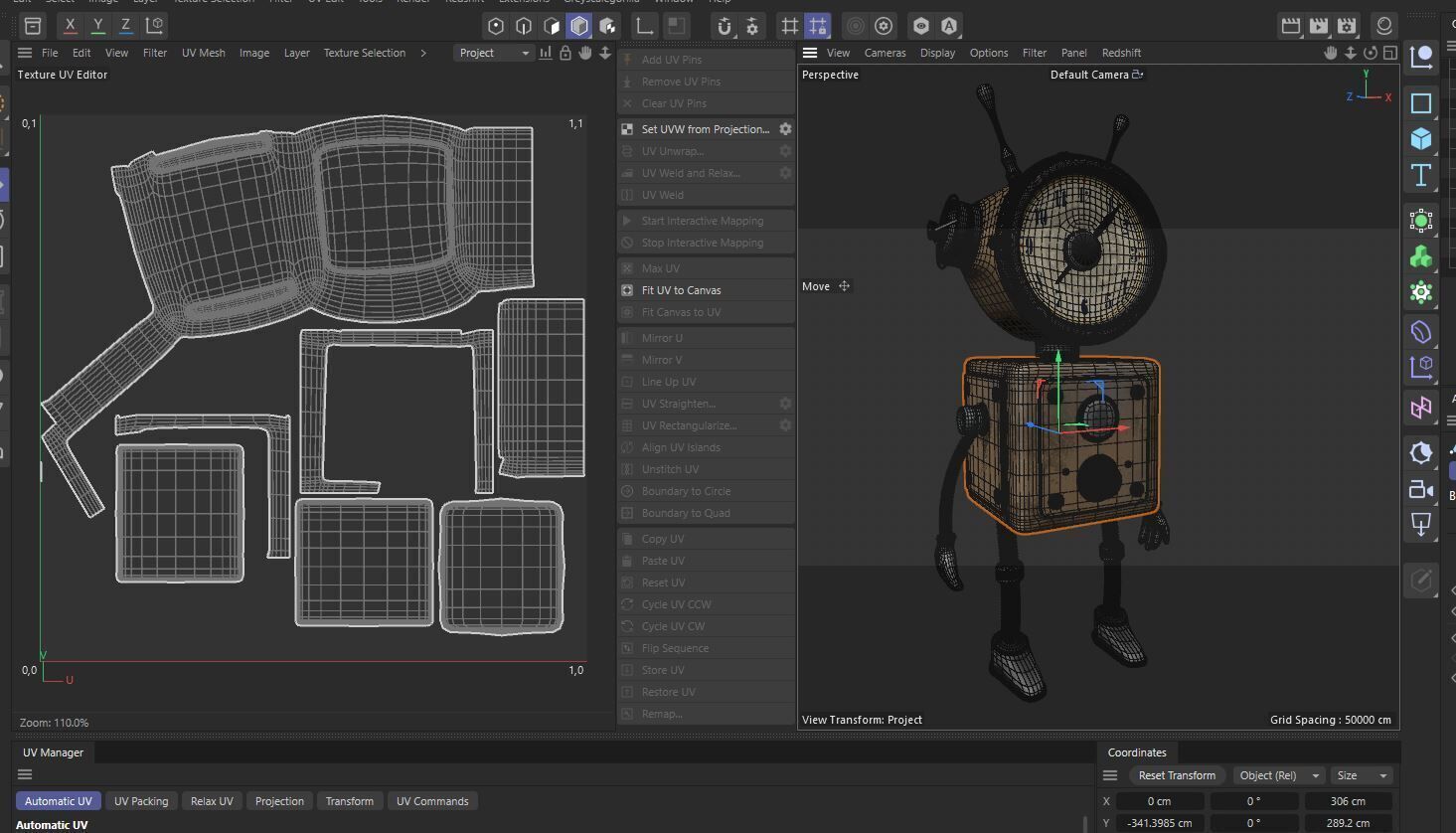Open Display menu in viewport
The height and width of the screenshot is (833, 1456).
pyautogui.click(x=937, y=53)
